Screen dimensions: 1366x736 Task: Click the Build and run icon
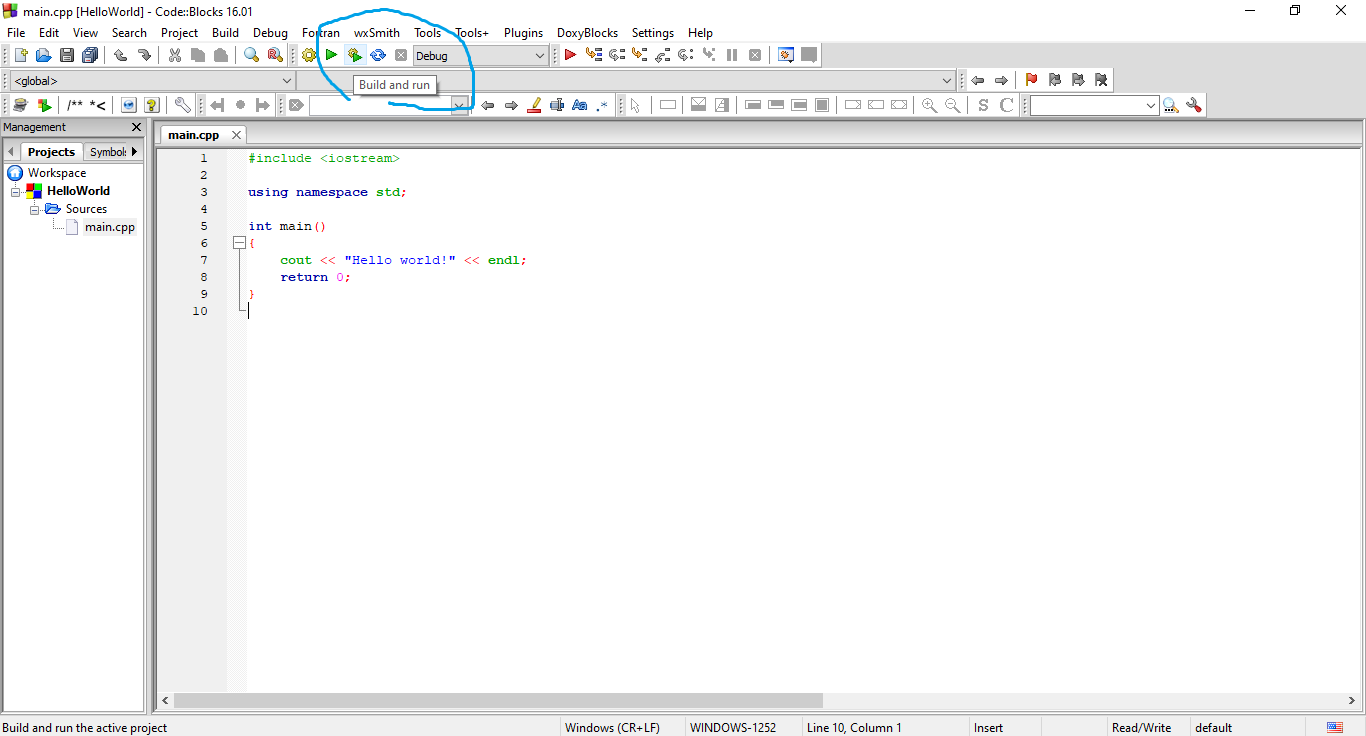pyautogui.click(x=354, y=55)
